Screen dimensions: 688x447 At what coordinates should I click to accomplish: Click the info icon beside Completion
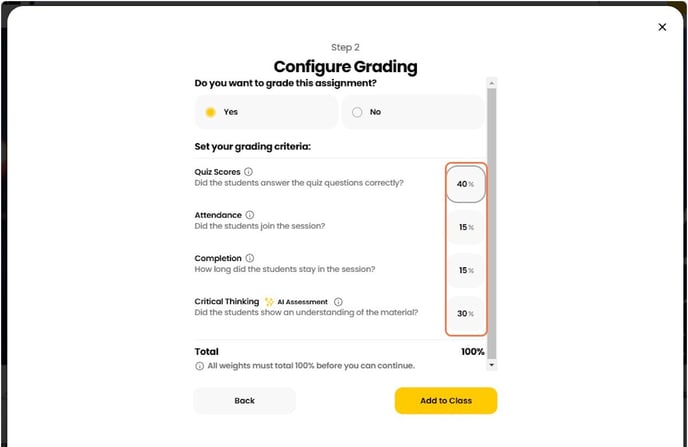pos(250,258)
